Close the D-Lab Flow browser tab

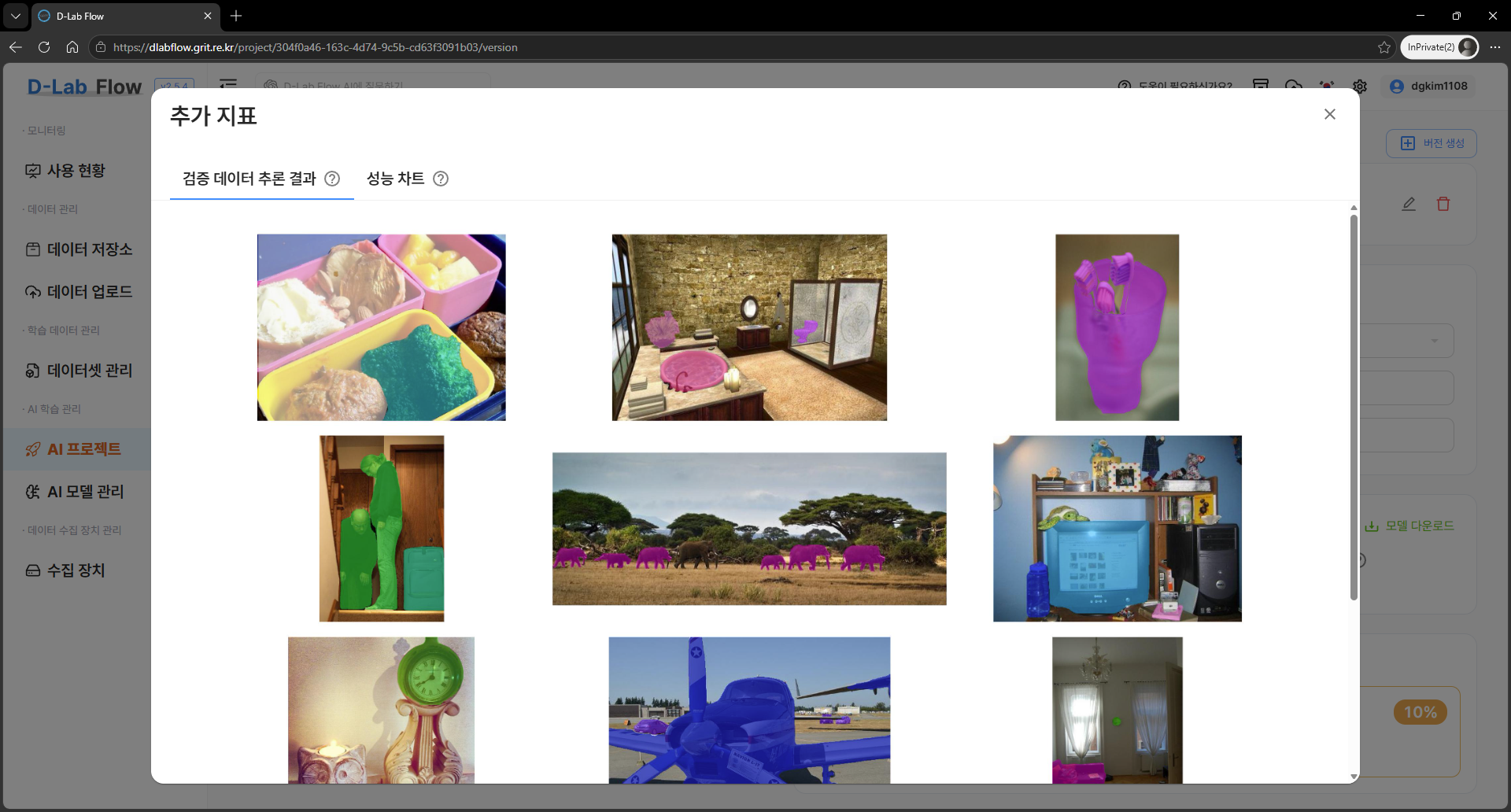(208, 16)
